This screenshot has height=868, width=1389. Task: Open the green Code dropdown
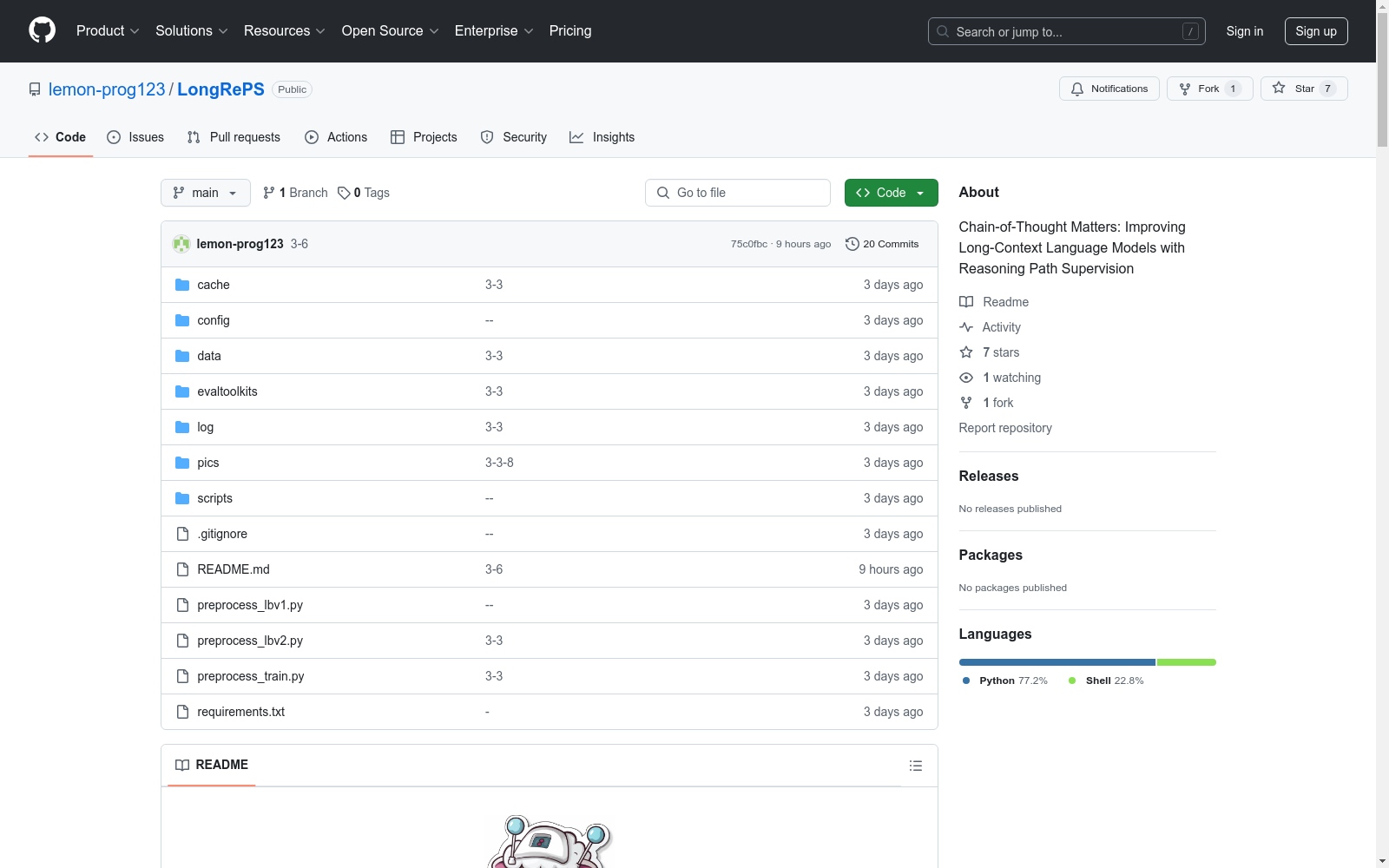pyautogui.click(x=891, y=193)
